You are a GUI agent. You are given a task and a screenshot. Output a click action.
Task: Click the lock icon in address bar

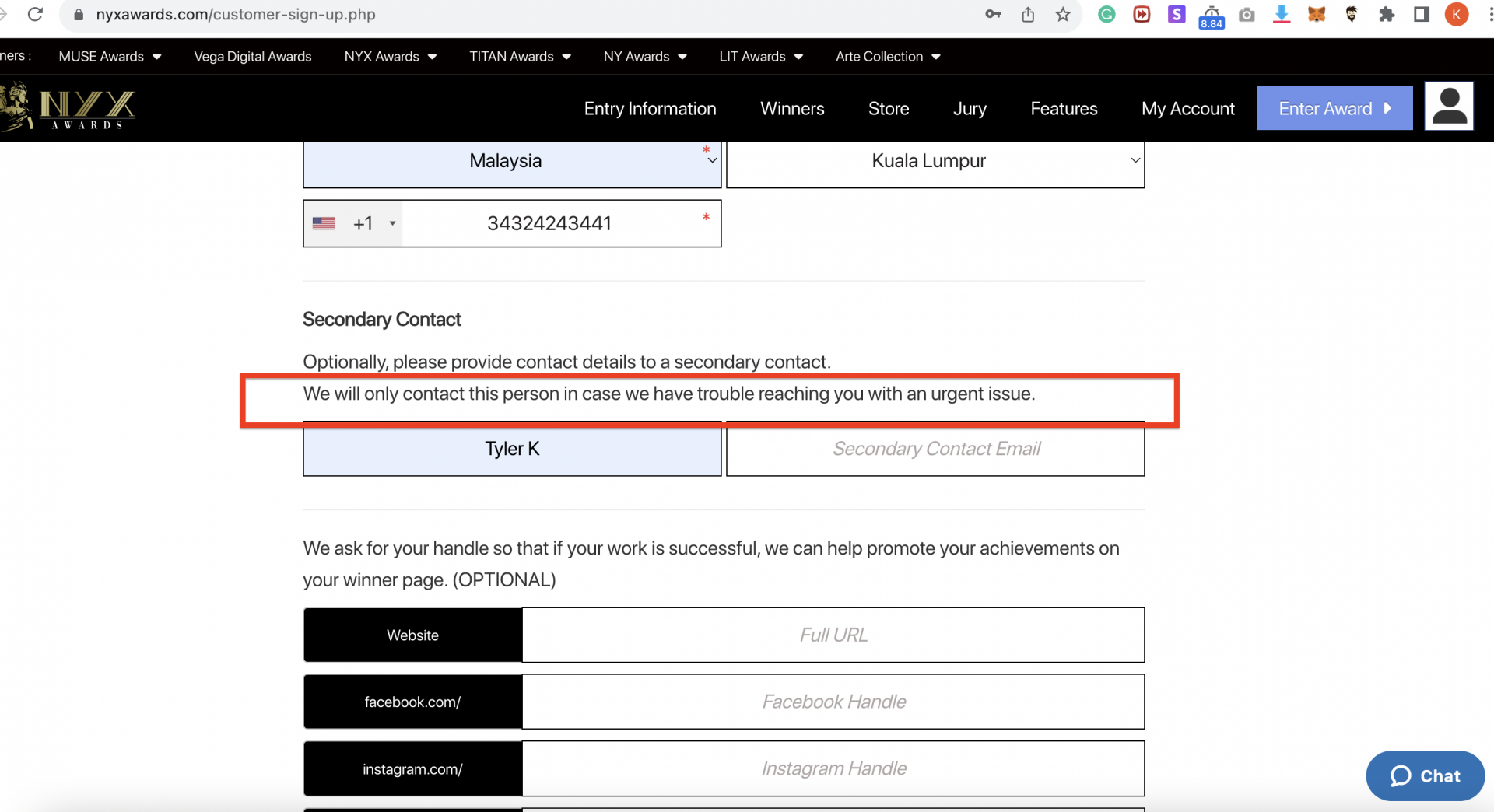click(x=79, y=15)
